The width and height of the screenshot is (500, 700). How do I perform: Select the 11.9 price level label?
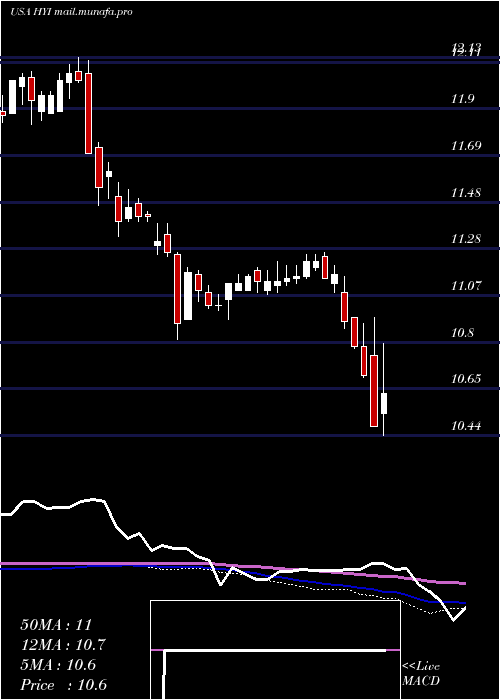click(x=462, y=99)
